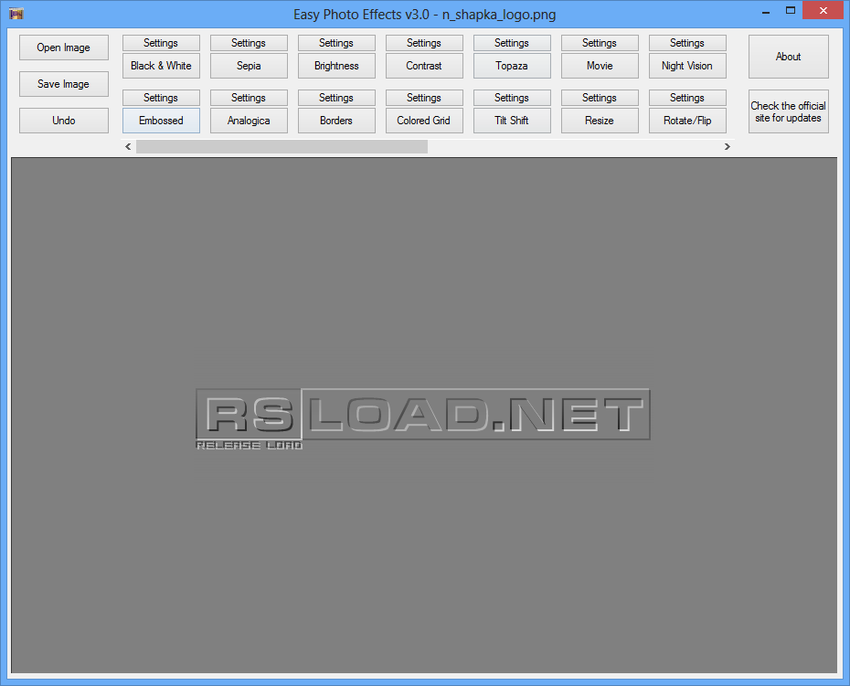Open Settings above Rotate/Flip
Screen dimensions: 850x686
(x=687, y=98)
